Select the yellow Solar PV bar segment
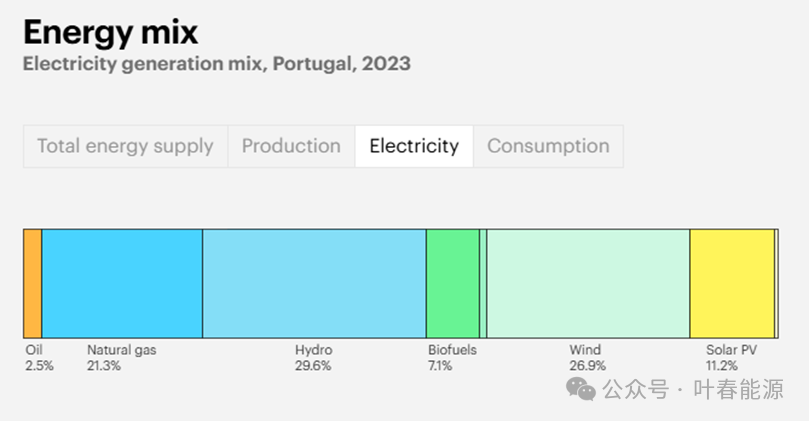The width and height of the screenshot is (809, 421). pos(732,284)
